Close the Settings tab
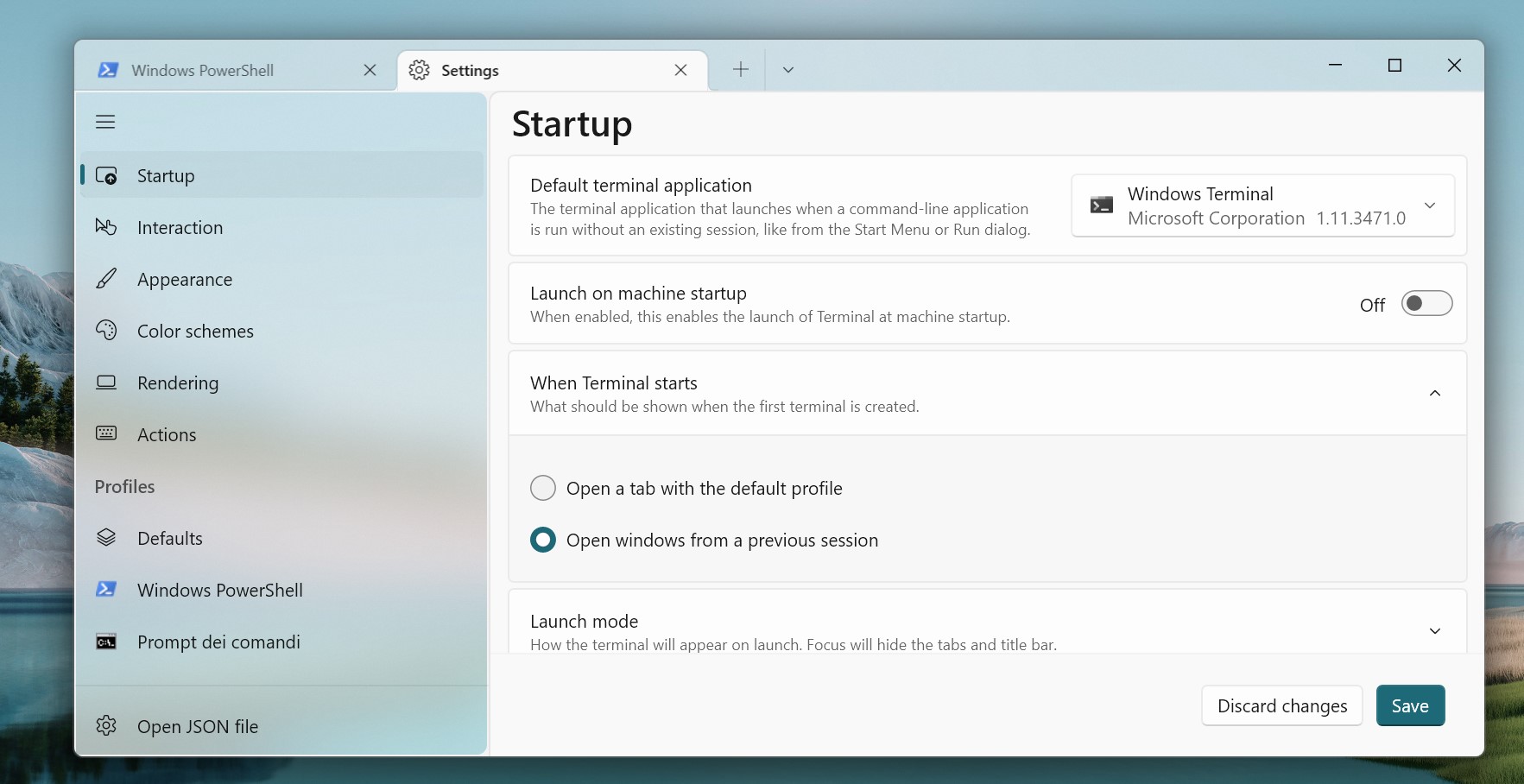This screenshot has height=784, width=1524. point(680,70)
